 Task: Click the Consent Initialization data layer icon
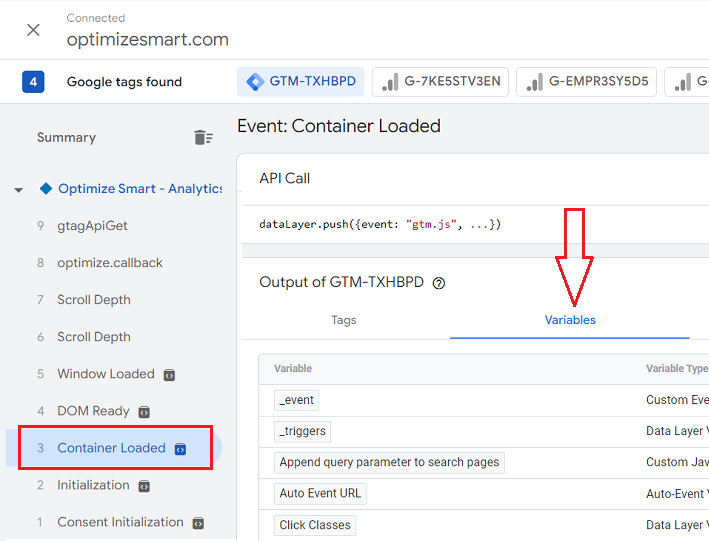[x=198, y=523]
